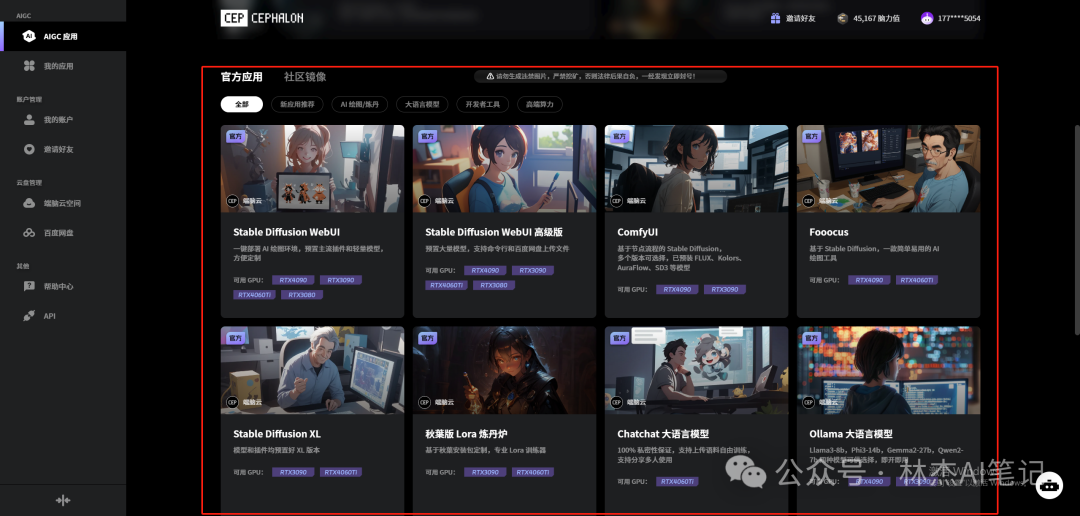Viewport: 1080px width, 516px height.
Task: Click ComfyUI card thumbnail image
Action: click(x=696, y=169)
